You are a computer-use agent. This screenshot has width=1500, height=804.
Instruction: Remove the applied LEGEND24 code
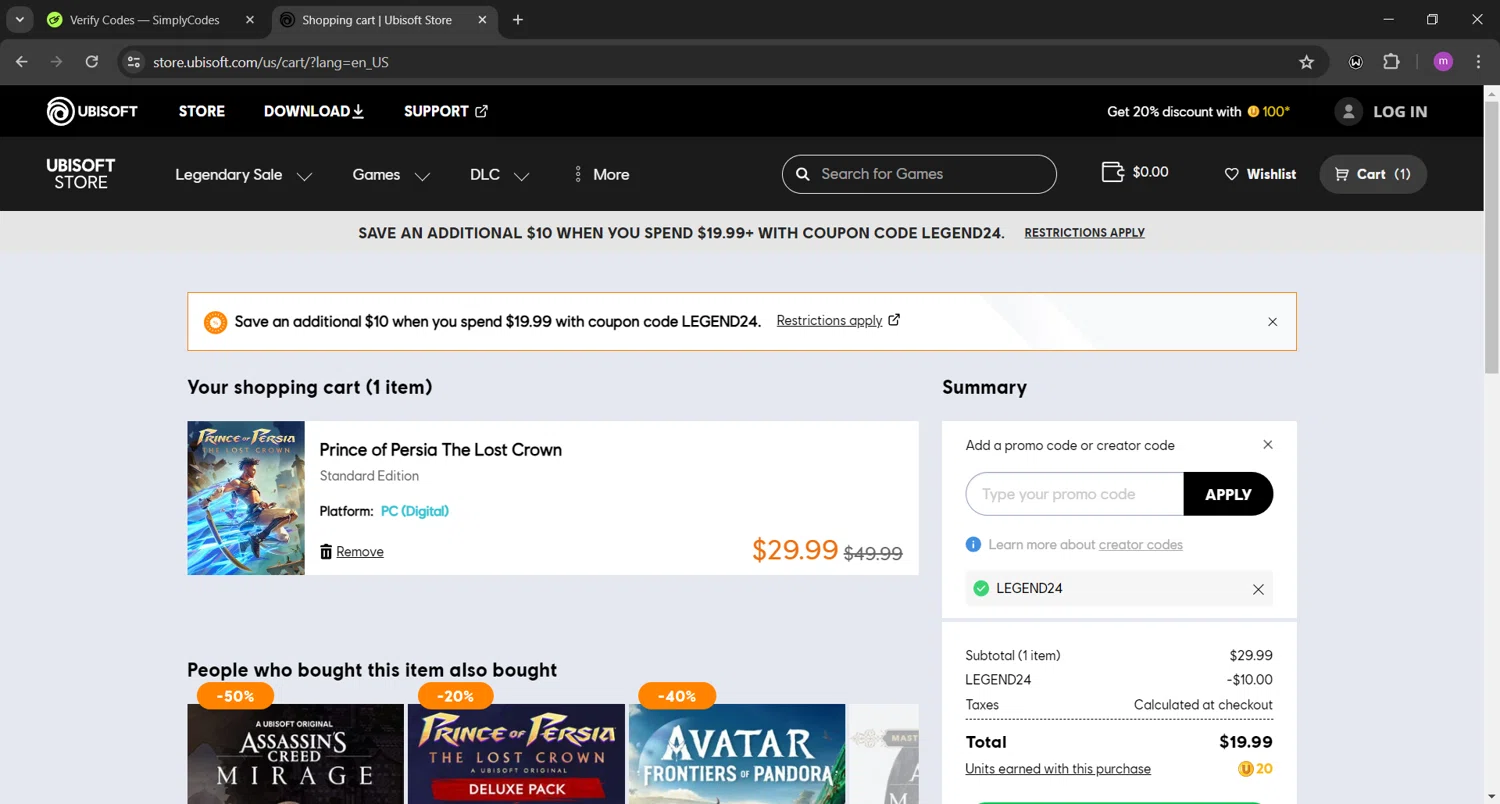1258,589
